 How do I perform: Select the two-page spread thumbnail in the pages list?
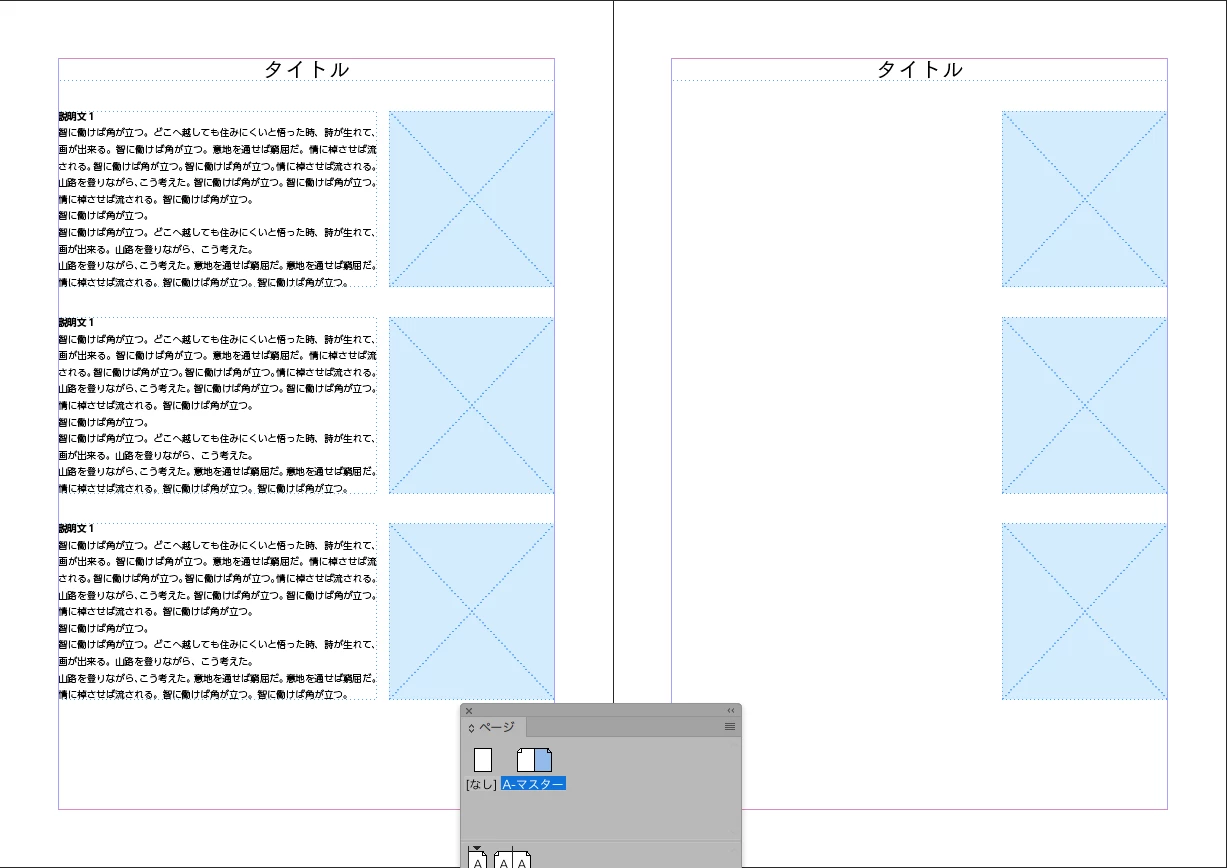[x=512, y=860]
